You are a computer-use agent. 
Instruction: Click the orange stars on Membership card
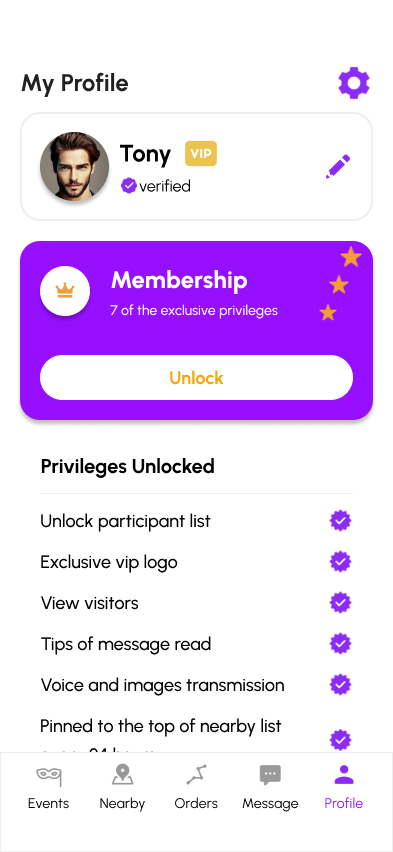pos(340,284)
